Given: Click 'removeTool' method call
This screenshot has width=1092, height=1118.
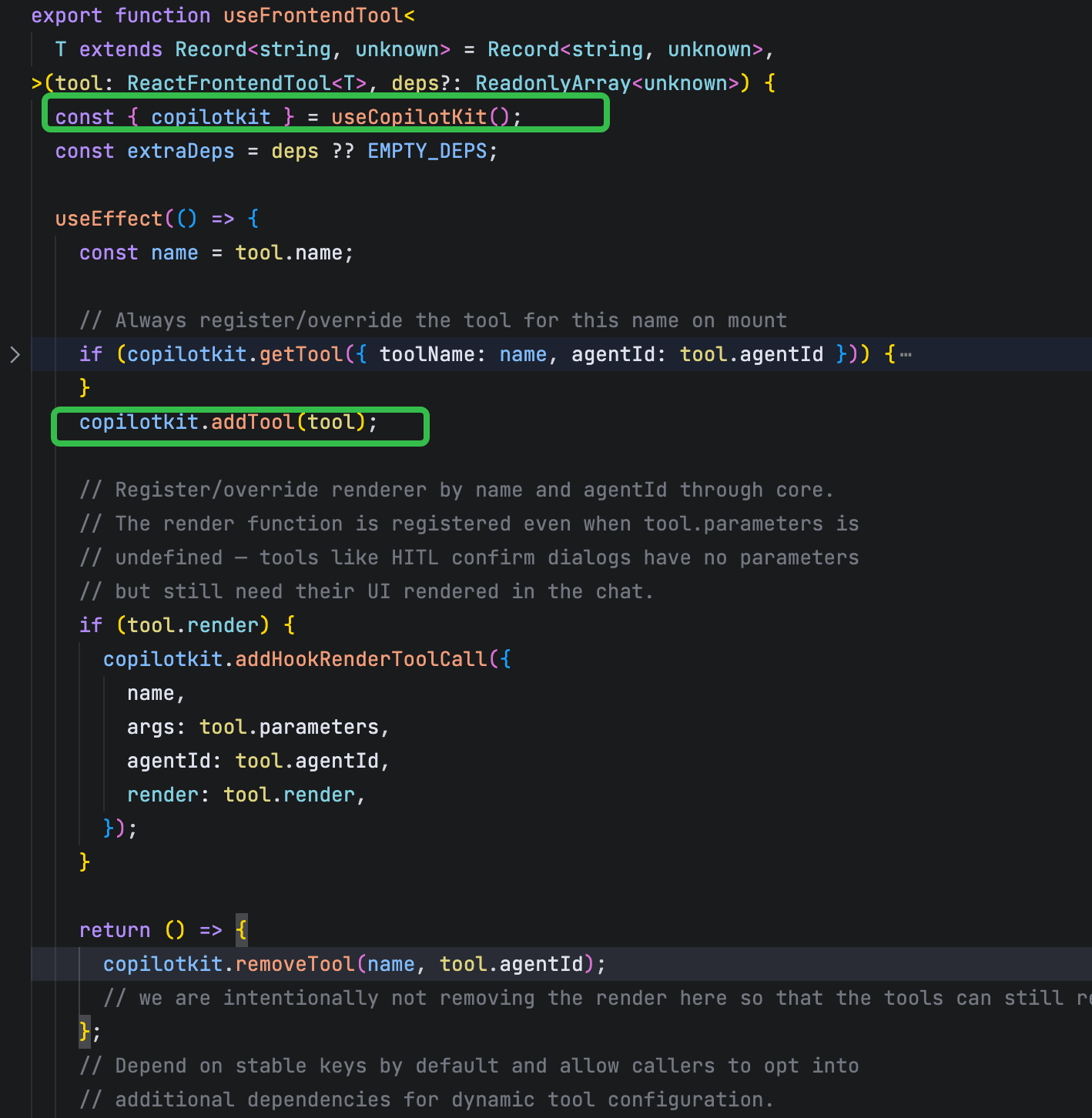Looking at the screenshot, I should pyautogui.click(x=295, y=964).
